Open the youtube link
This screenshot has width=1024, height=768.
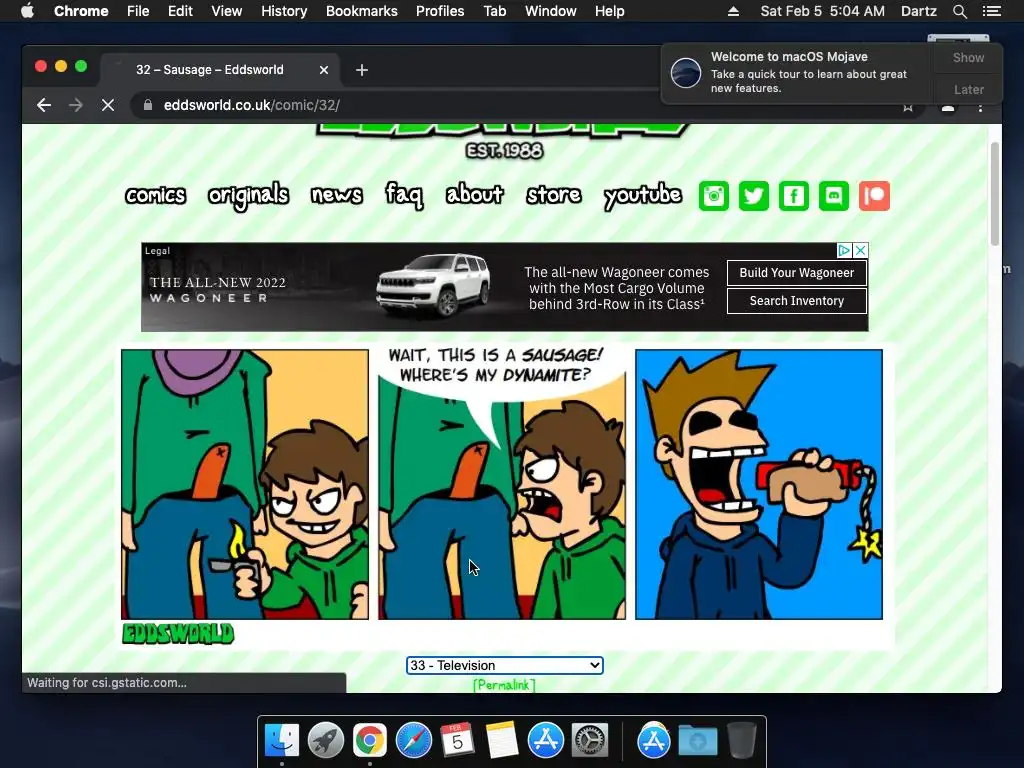(x=643, y=196)
